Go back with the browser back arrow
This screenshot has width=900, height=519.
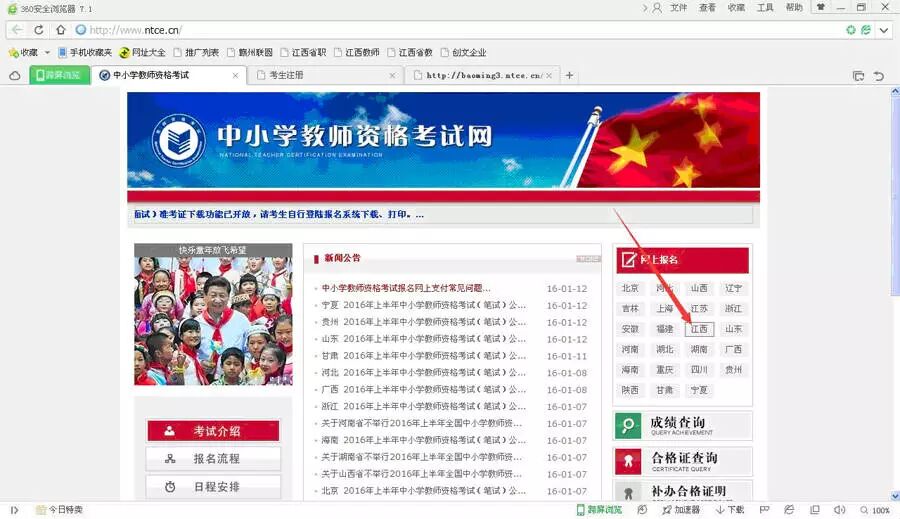tap(17, 30)
